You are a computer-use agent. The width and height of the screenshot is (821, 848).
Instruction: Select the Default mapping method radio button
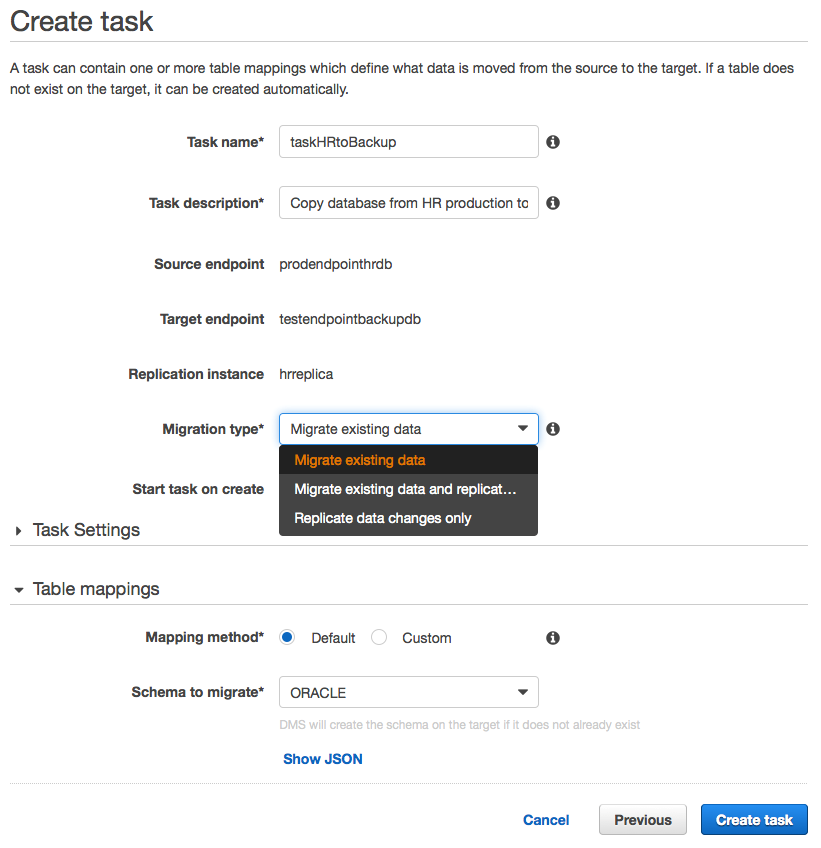288,638
